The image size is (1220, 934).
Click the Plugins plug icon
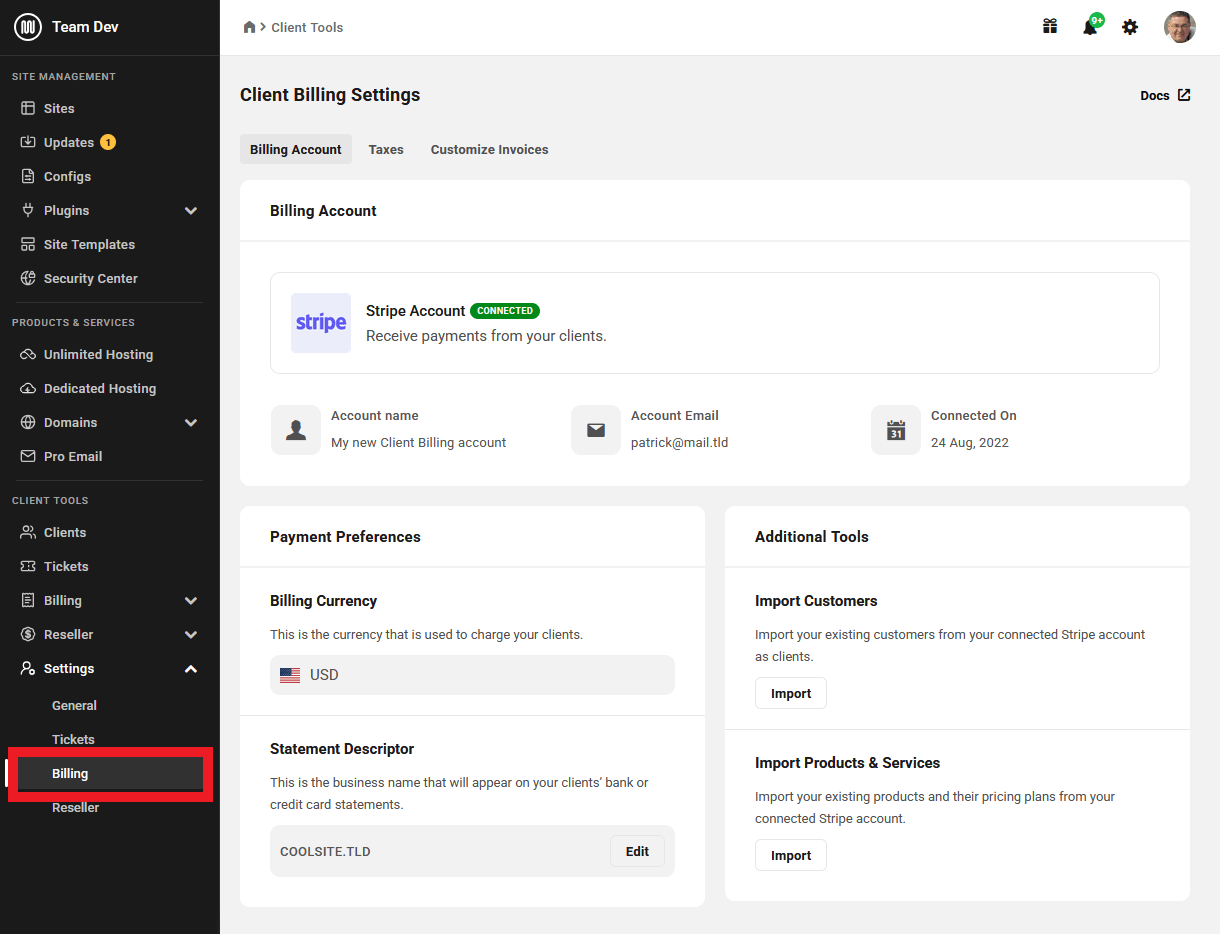click(28, 210)
